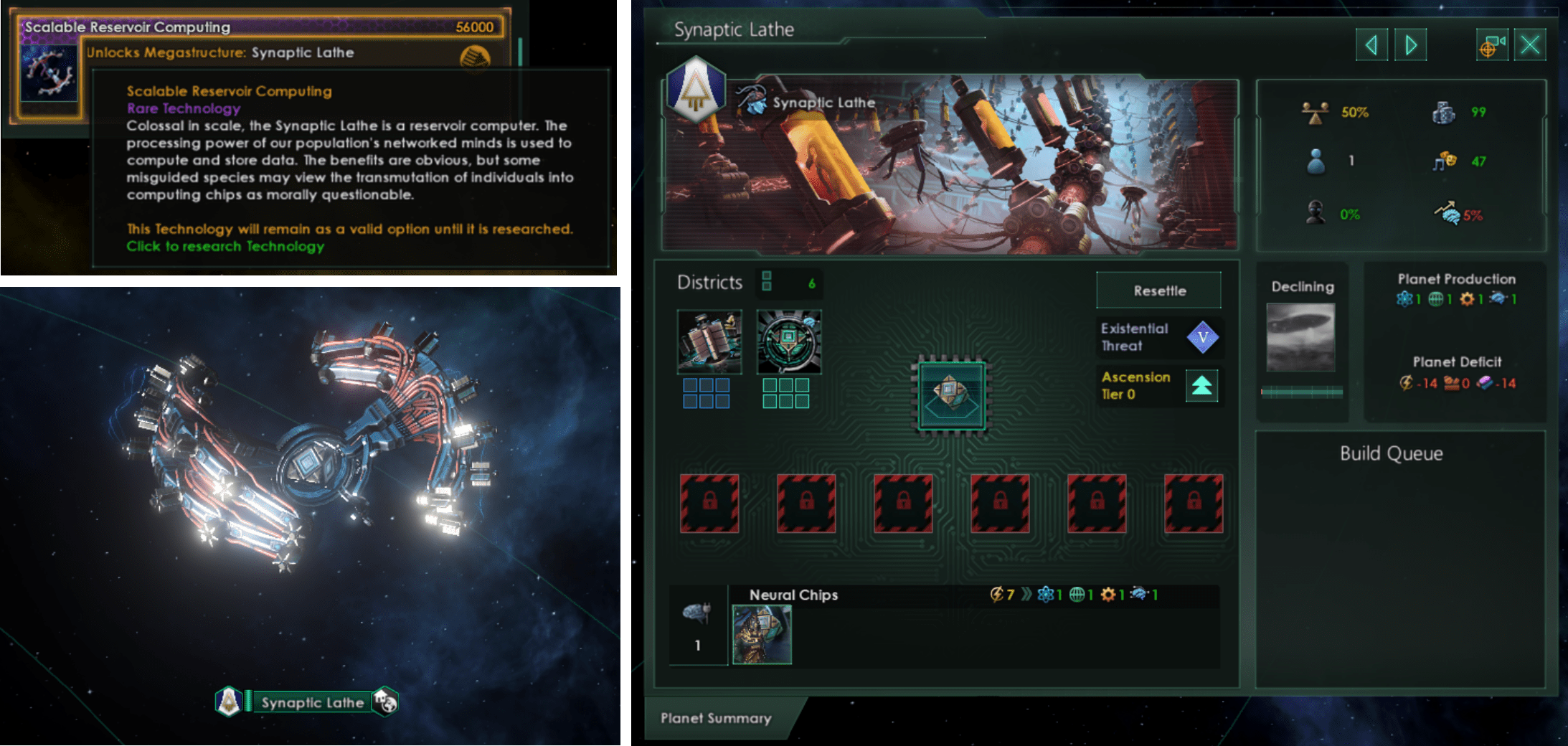This screenshot has width=1568, height=746.
Task: Select the Neural Chips job portrait
Action: 762,635
